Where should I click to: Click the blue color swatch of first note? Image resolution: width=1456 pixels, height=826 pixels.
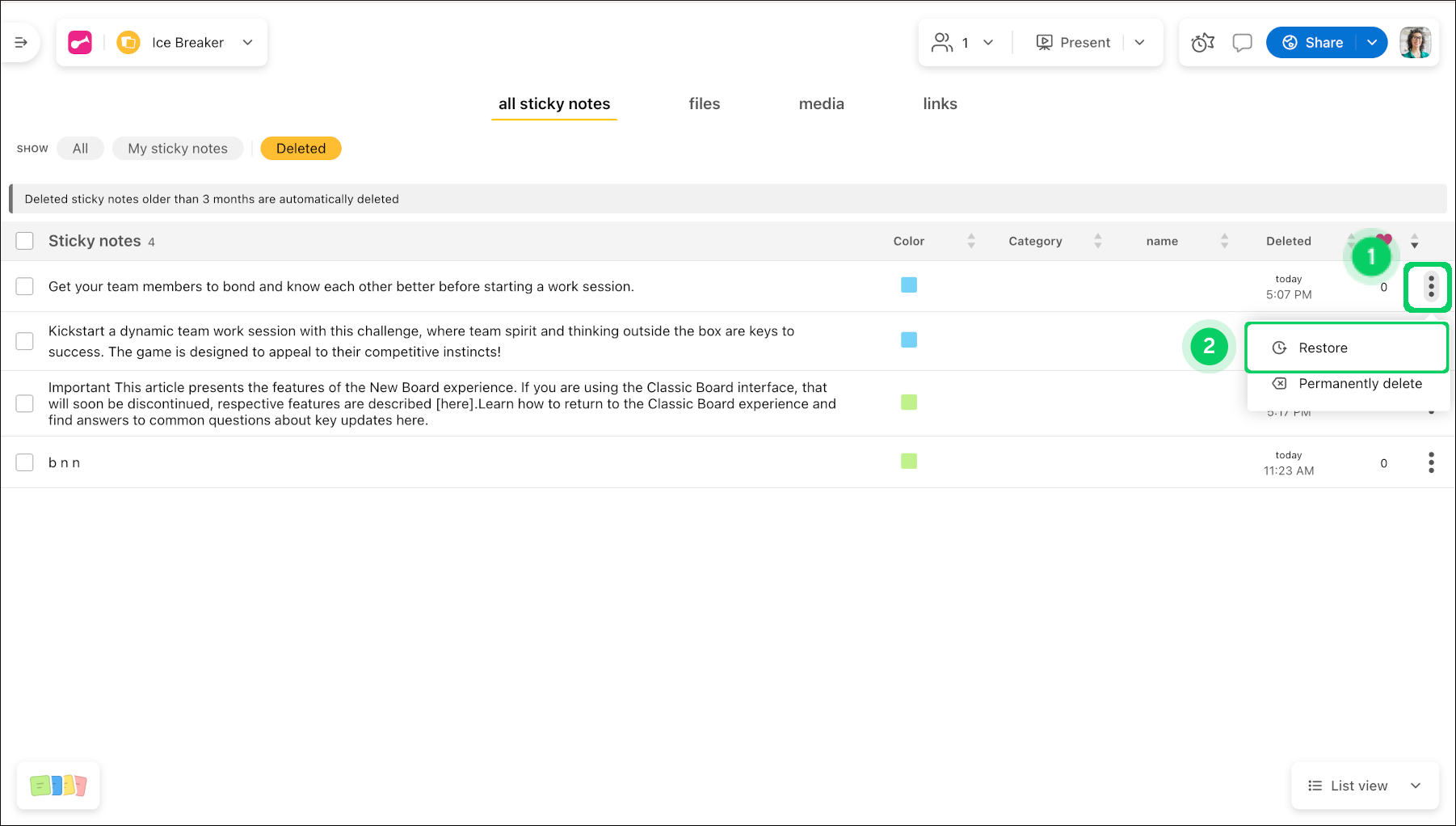click(x=909, y=285)
